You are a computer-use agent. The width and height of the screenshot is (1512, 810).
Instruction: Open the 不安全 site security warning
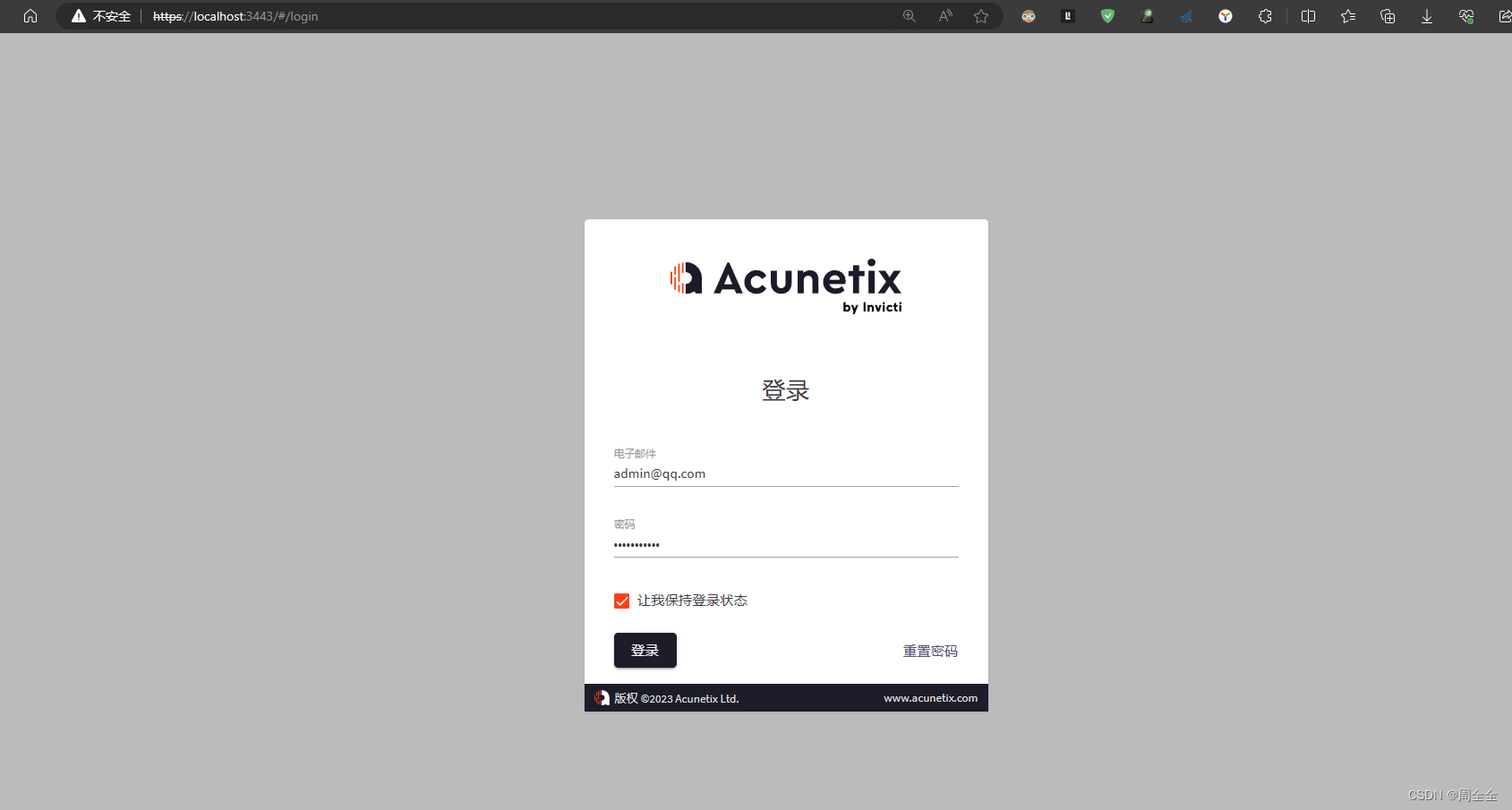tap(101, 16)
